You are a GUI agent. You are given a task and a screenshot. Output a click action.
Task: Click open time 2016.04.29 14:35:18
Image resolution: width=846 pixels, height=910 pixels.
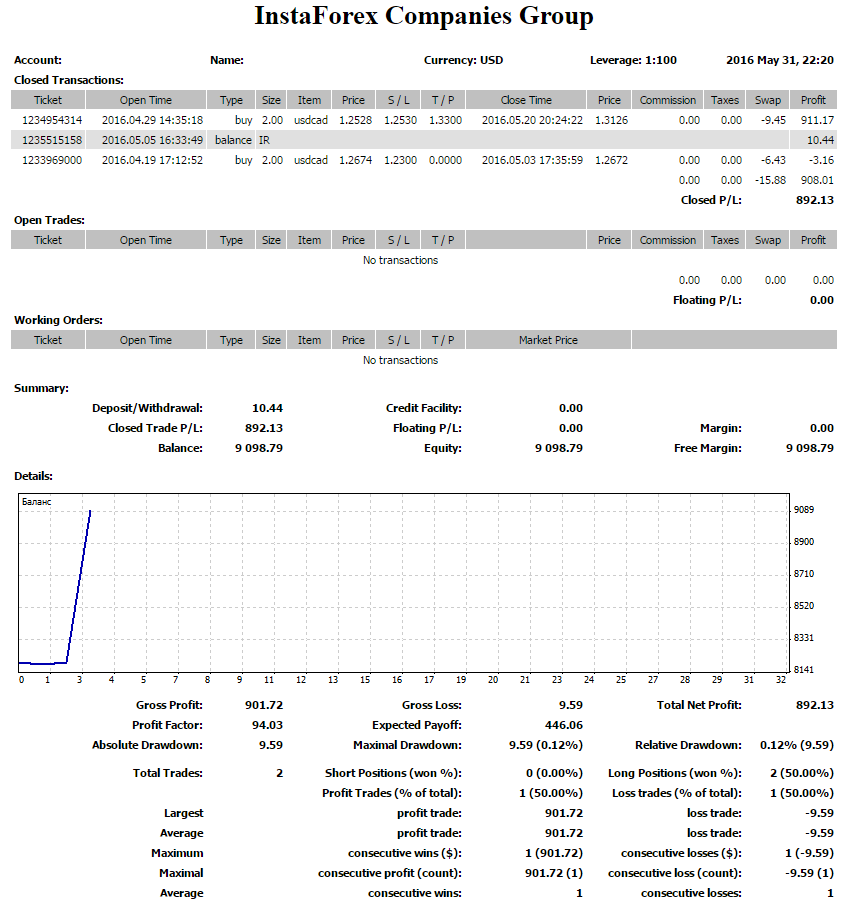point(153,120)
